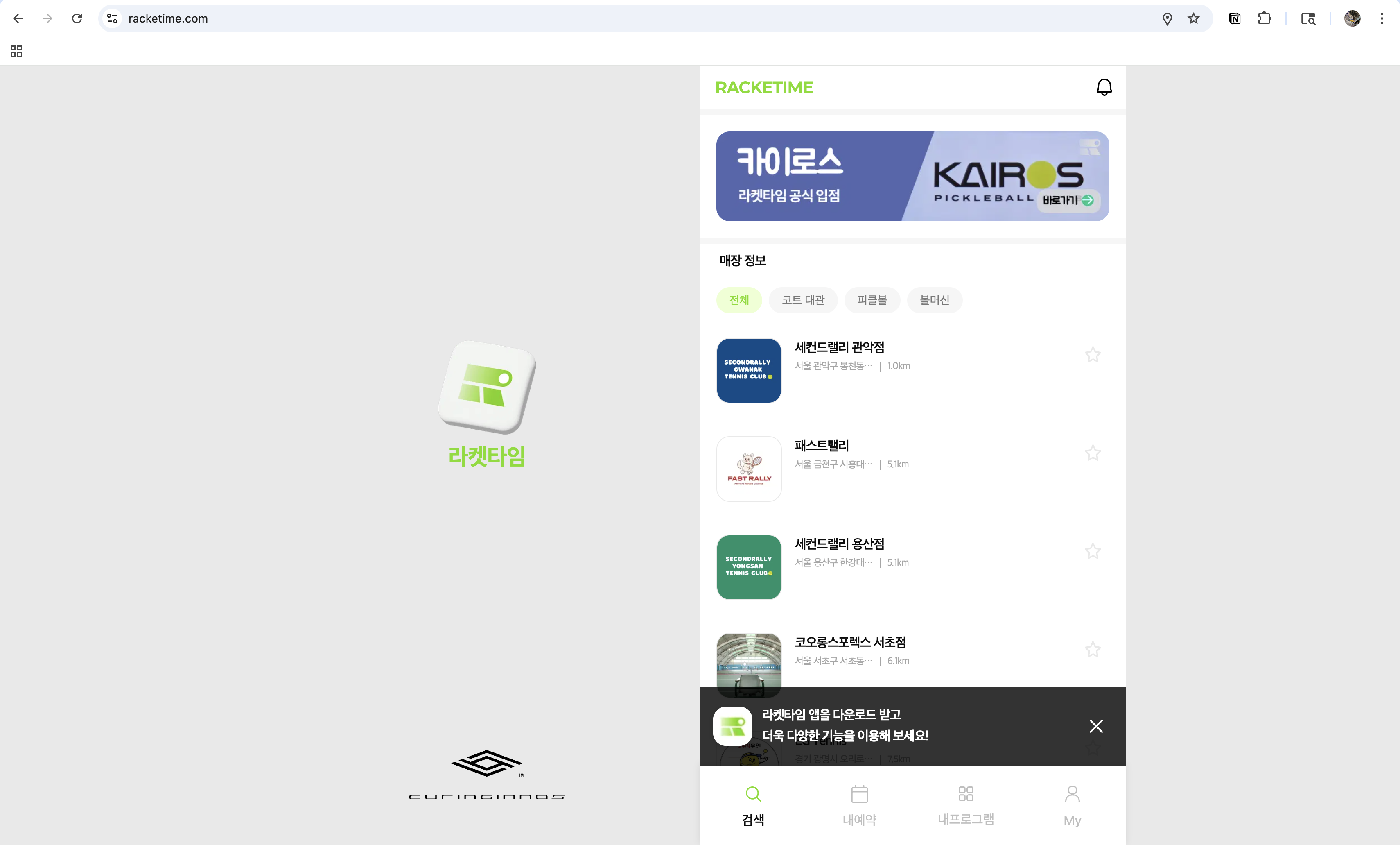Mark 코오롱스포렉스 서초점 as favorite

(1093, 649)
